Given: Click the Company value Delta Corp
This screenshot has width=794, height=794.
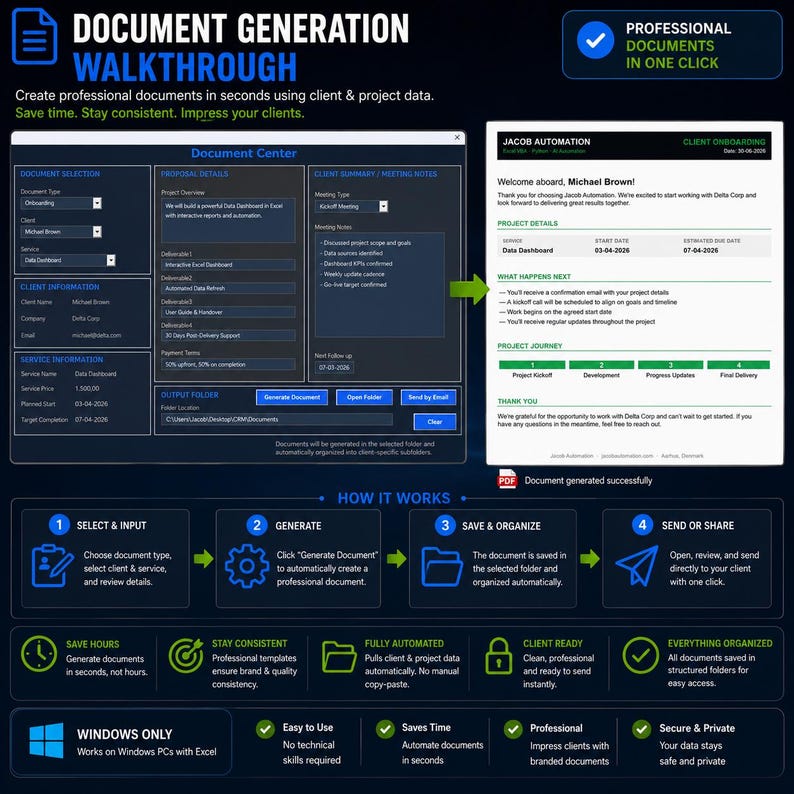Looking at the screenshot, I should tap(86, 319).
